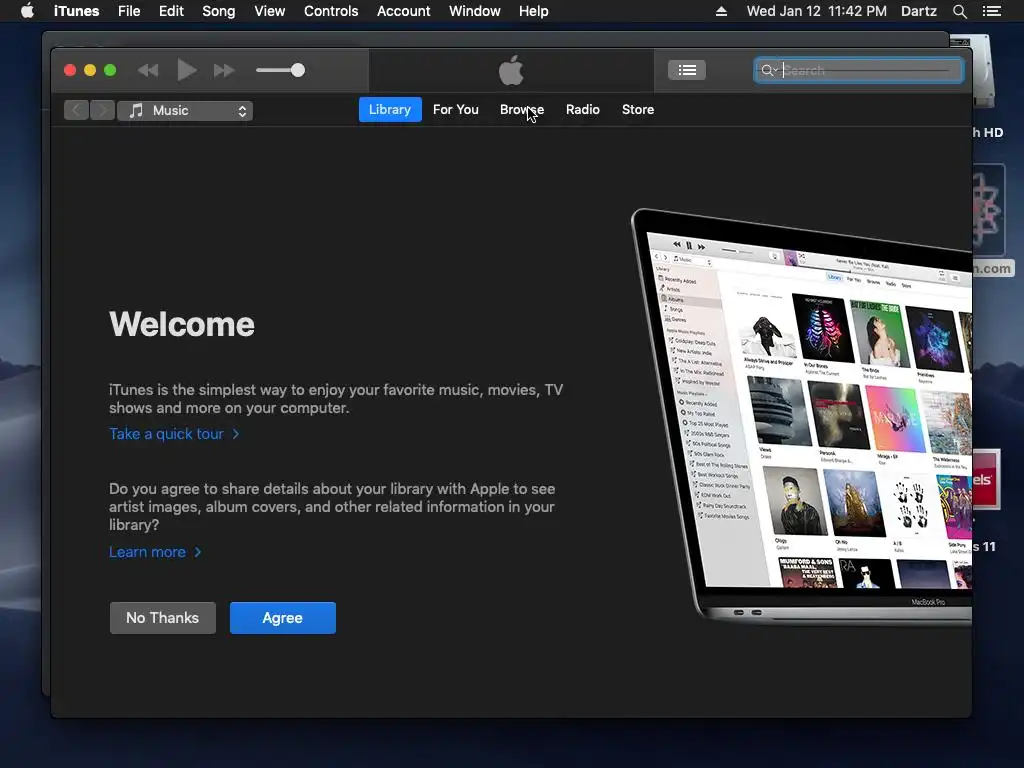
Task: Open the Account menu
Action: (404, 11)
